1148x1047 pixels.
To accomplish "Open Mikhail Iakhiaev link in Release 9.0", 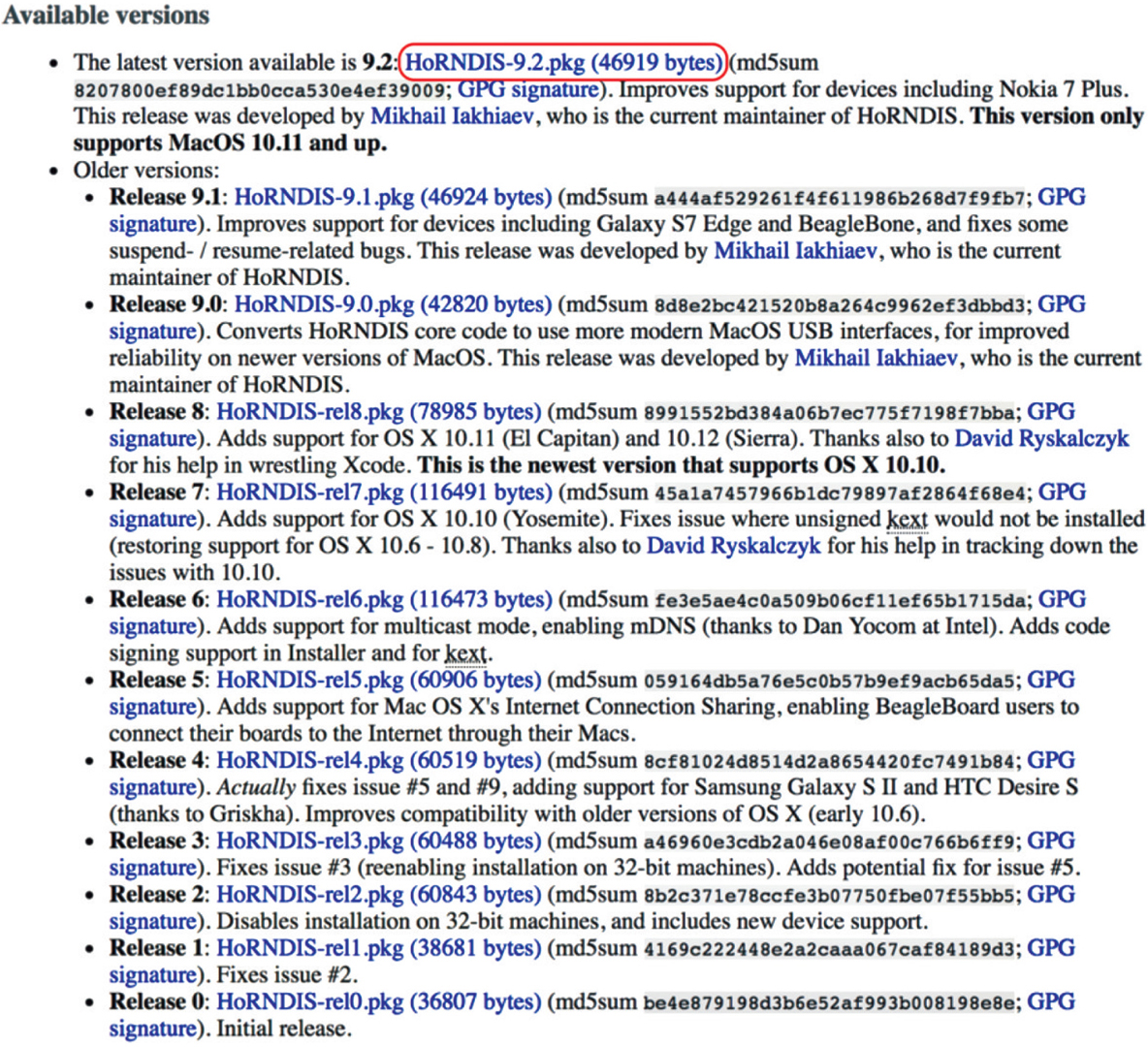I will coord(877,358).
